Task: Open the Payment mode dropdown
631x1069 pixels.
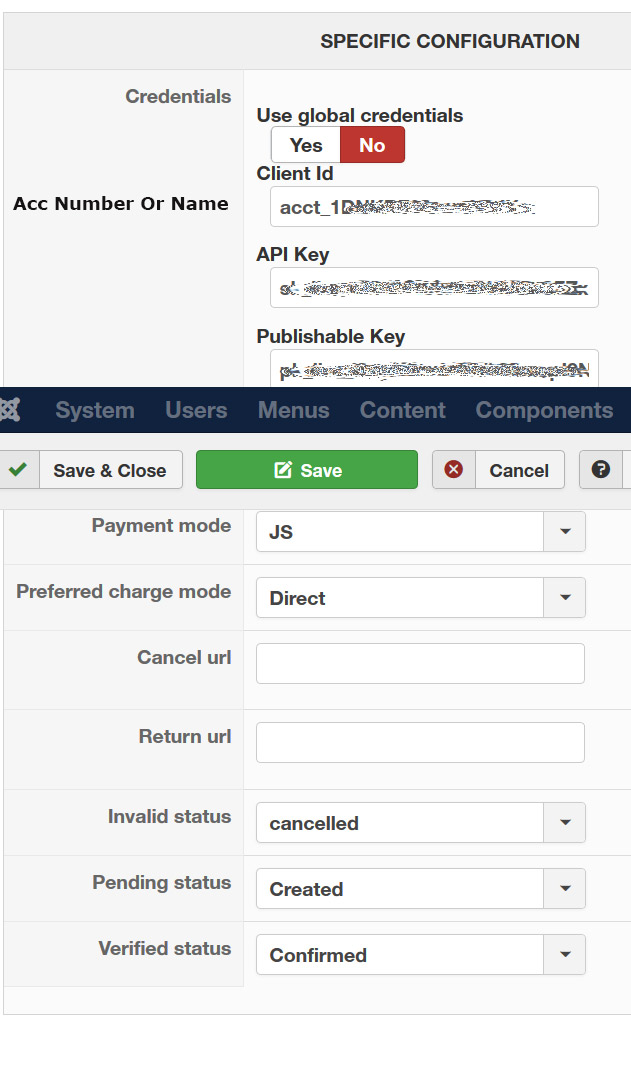Action: [x=420, y=532]
